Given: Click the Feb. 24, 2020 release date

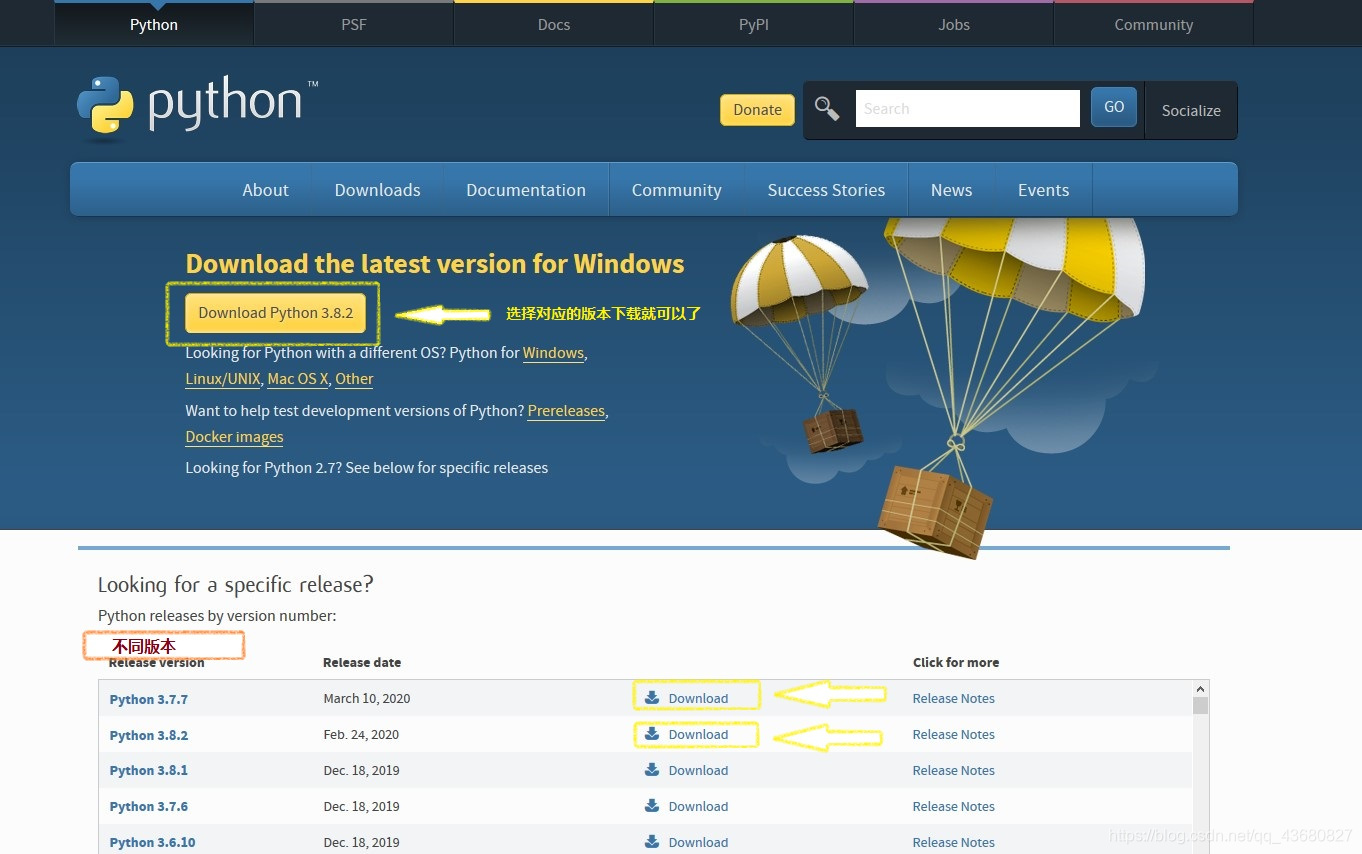Looking at the screenshot, I should [361, 735].
